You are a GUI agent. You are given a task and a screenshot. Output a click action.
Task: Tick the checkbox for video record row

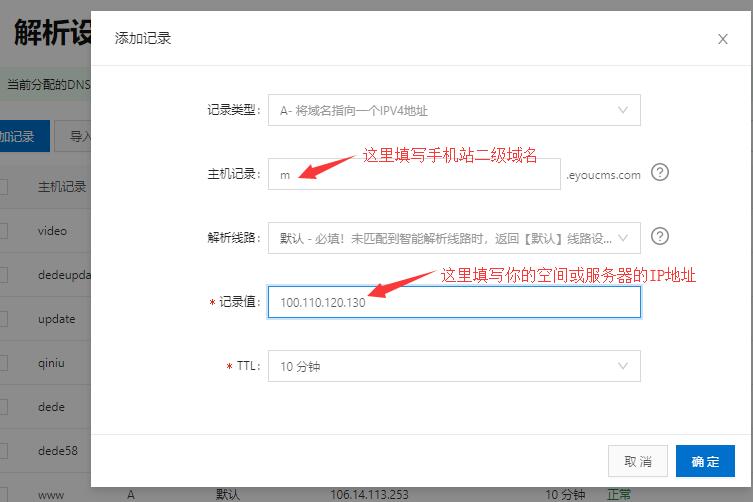[3, 231]
